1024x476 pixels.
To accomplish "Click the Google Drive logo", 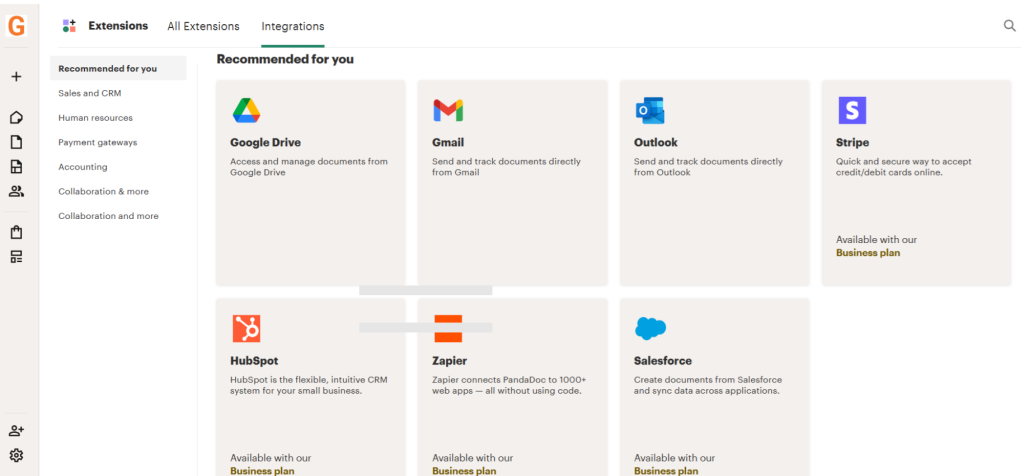I will click(246, 110).
